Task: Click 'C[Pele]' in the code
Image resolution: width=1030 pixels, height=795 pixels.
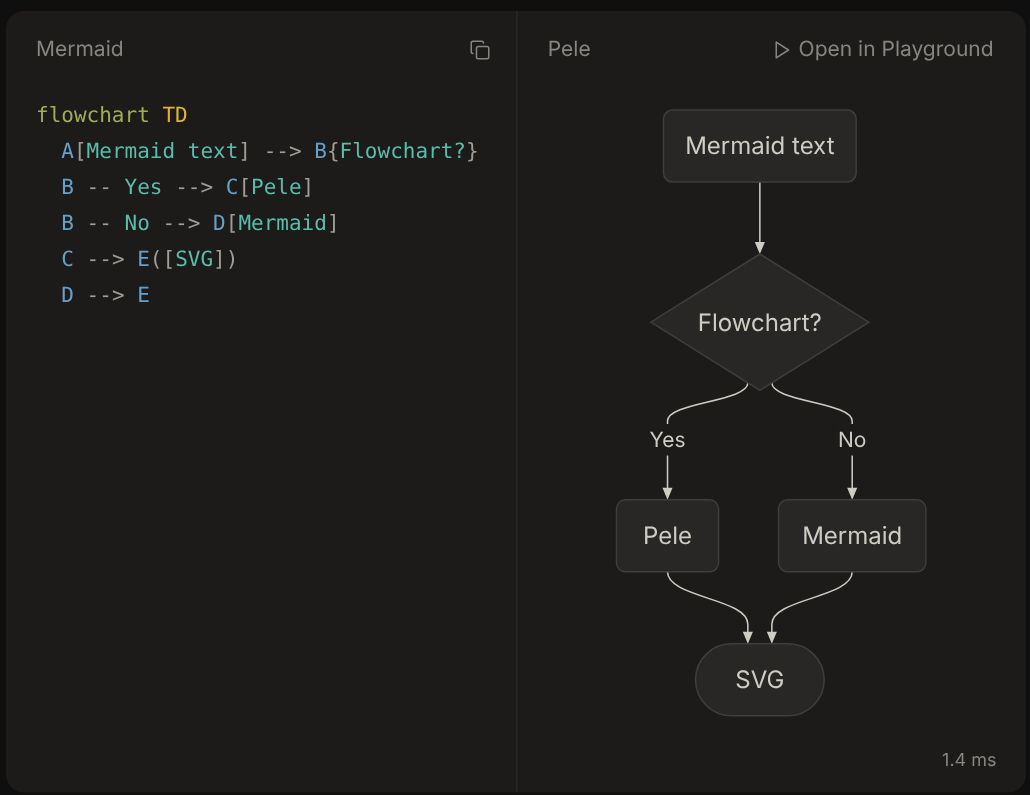Action: pos(269,187)
